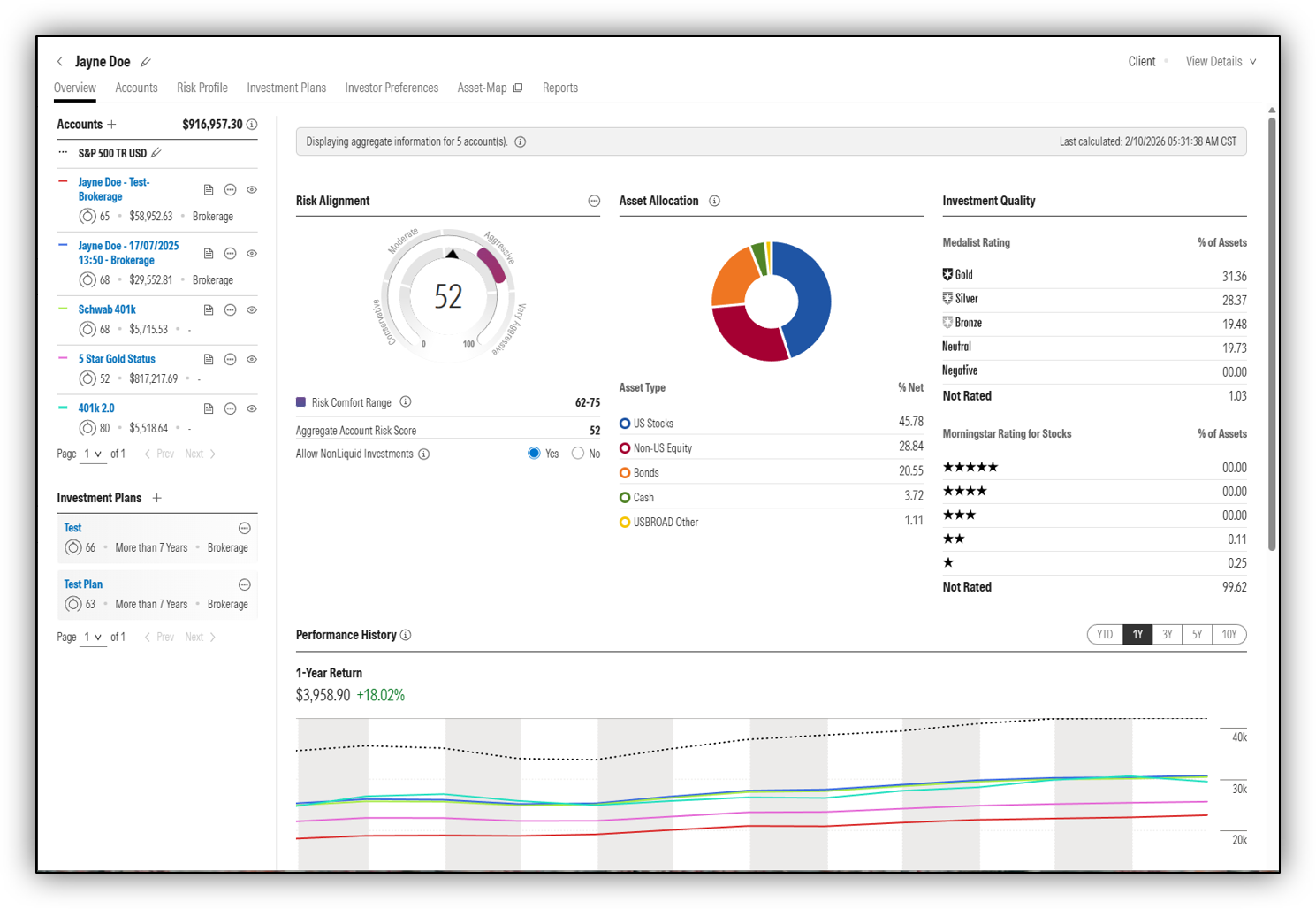Expand the View Details dropdown
Screen dimensions: 1316x909
1221,62
